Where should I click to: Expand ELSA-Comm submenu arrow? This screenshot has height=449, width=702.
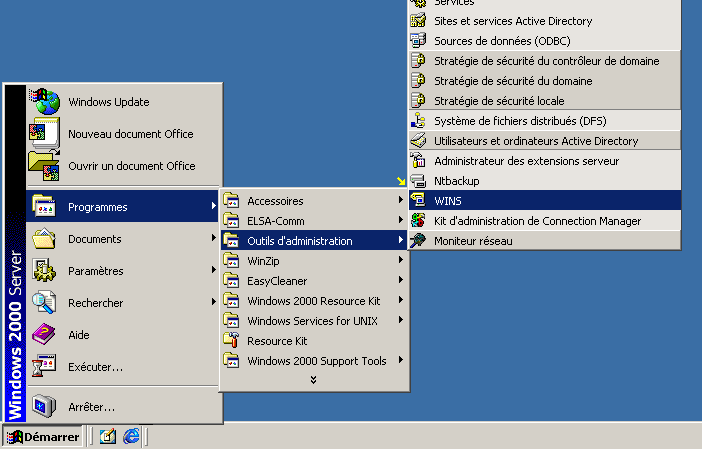click(x=401, y=220)
